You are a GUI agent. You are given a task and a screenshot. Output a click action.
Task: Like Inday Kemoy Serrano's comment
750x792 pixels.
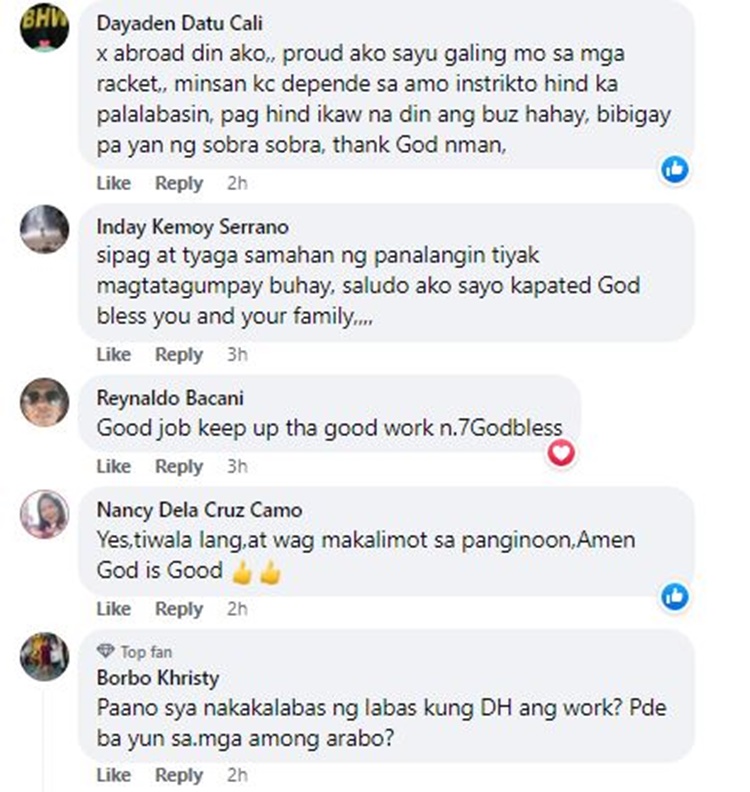click(114, 354)
